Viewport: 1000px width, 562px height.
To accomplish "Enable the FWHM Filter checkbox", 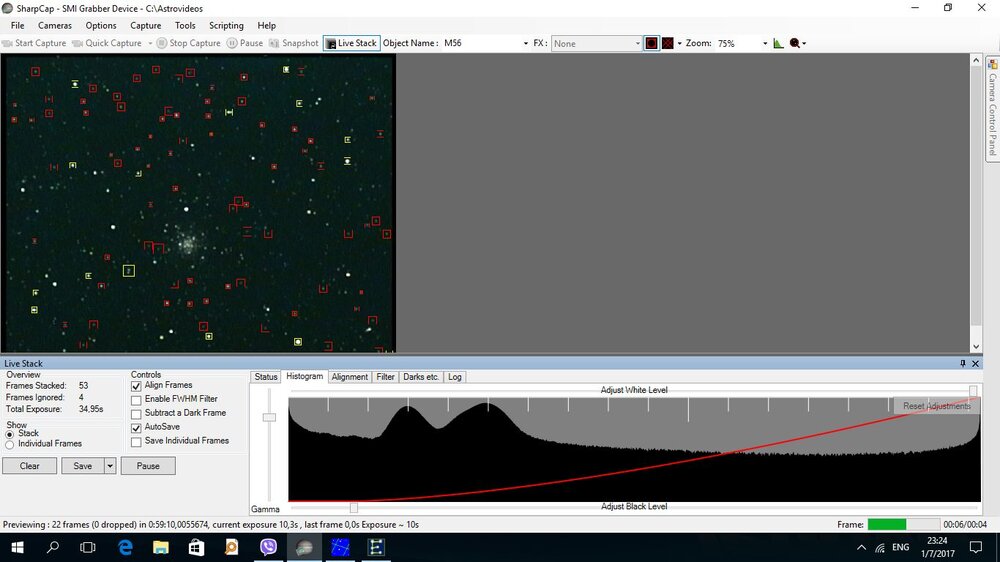I will 136,399.
